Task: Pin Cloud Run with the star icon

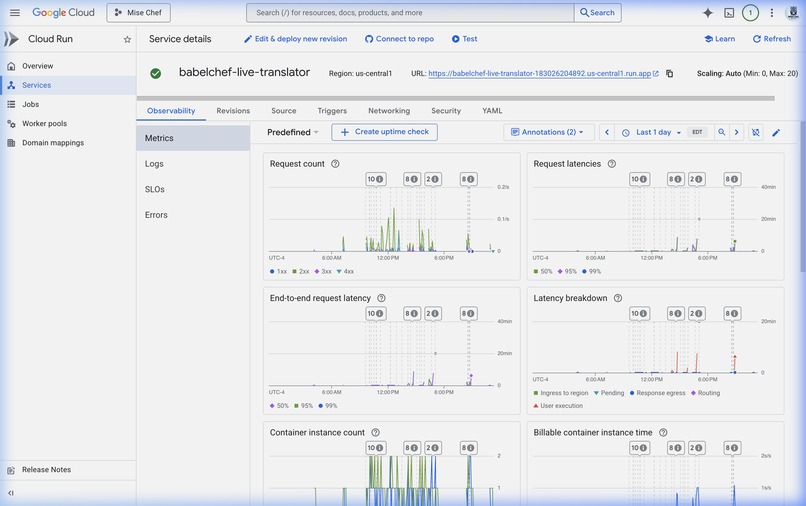Action: [127, 40]
